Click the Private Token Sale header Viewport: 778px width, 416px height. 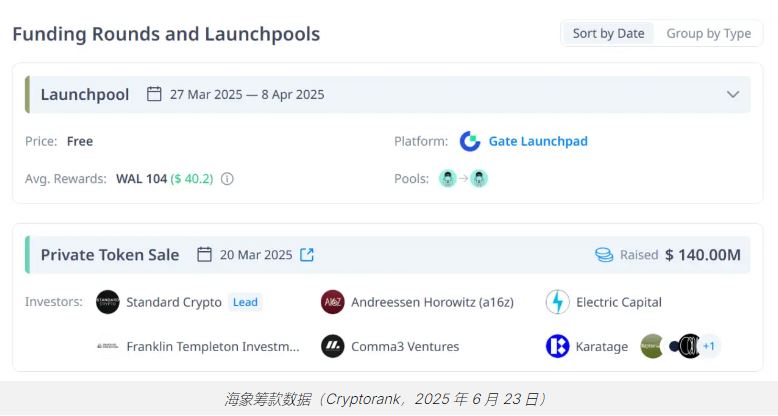point(110,255)
